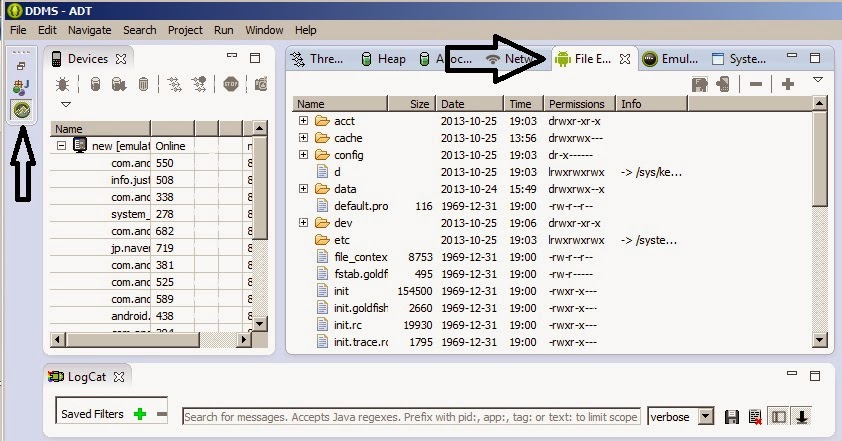Expand the acct folder

coord(303,121)
